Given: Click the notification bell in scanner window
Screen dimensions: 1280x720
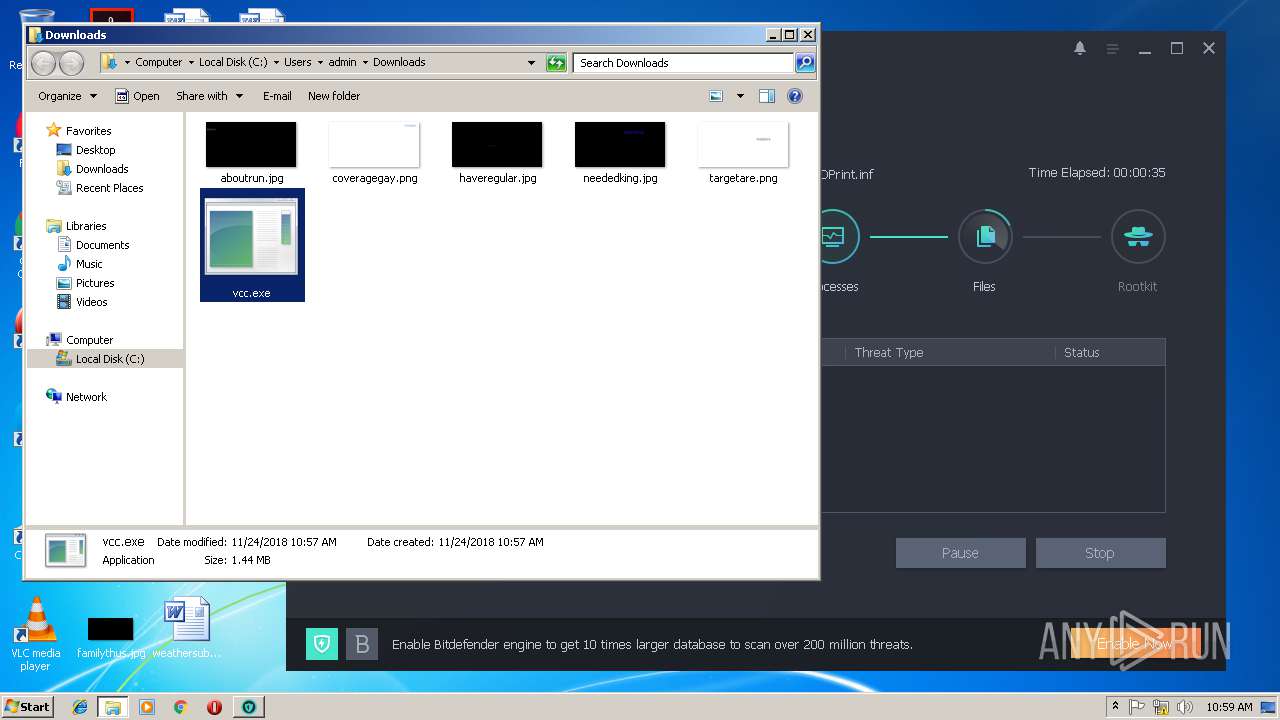Looking at the screenshot, I should [x=1080, y=48].
